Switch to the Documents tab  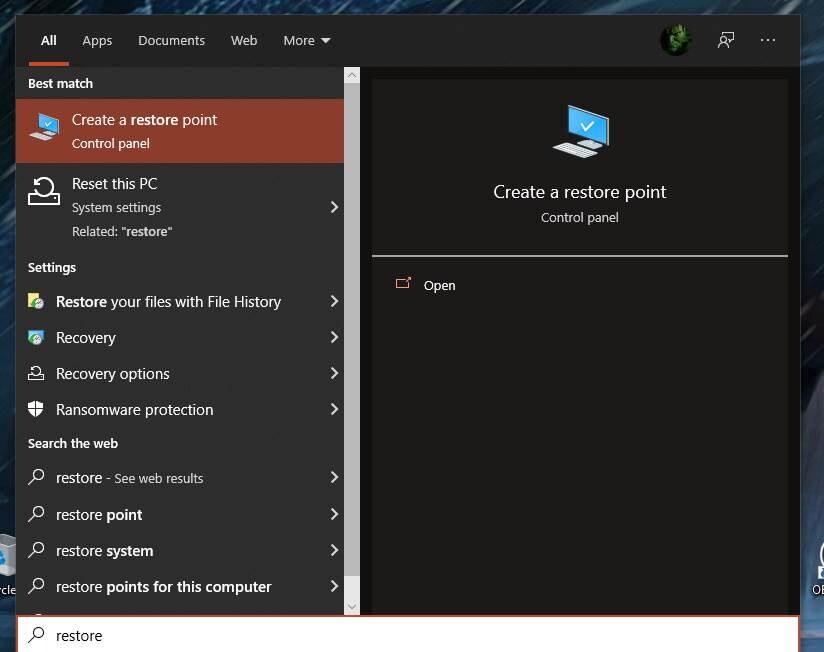[171, 41]
